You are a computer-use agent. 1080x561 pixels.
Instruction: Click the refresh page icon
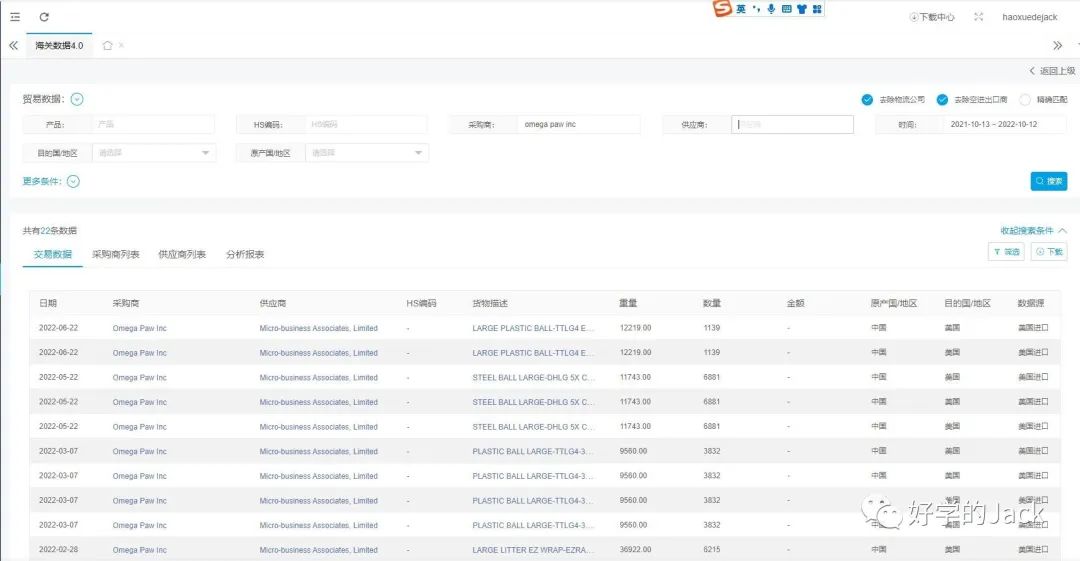(44, 17)
